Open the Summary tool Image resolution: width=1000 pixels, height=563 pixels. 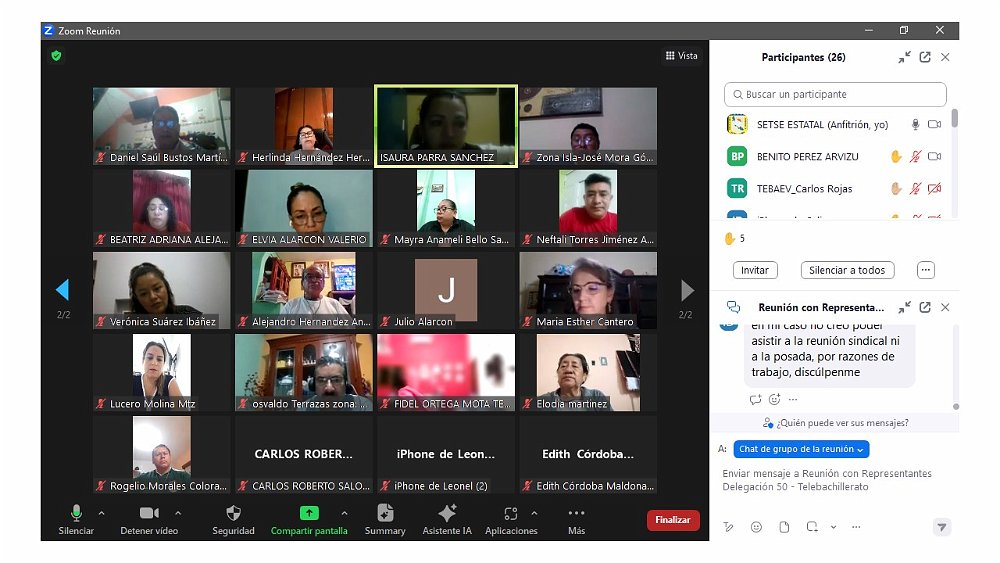[385, 513]
